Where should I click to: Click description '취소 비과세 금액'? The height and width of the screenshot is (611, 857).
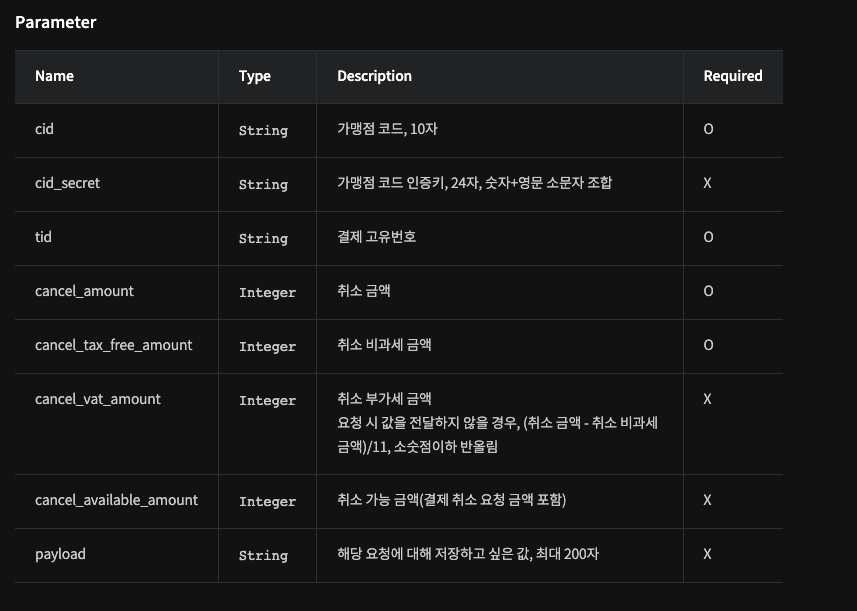pos(384,345)
